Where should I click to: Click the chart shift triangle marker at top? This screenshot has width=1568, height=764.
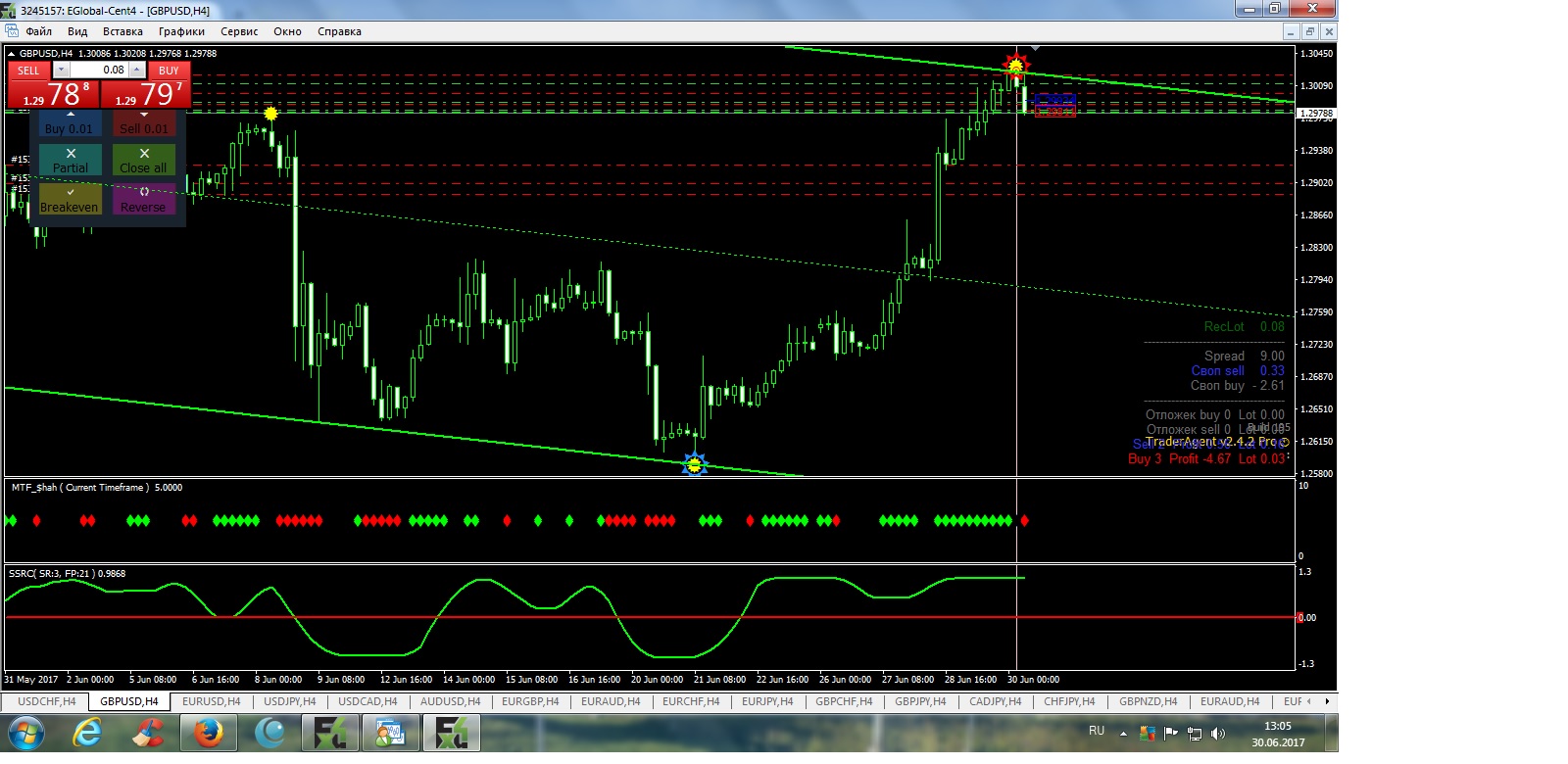[1035, 48]
